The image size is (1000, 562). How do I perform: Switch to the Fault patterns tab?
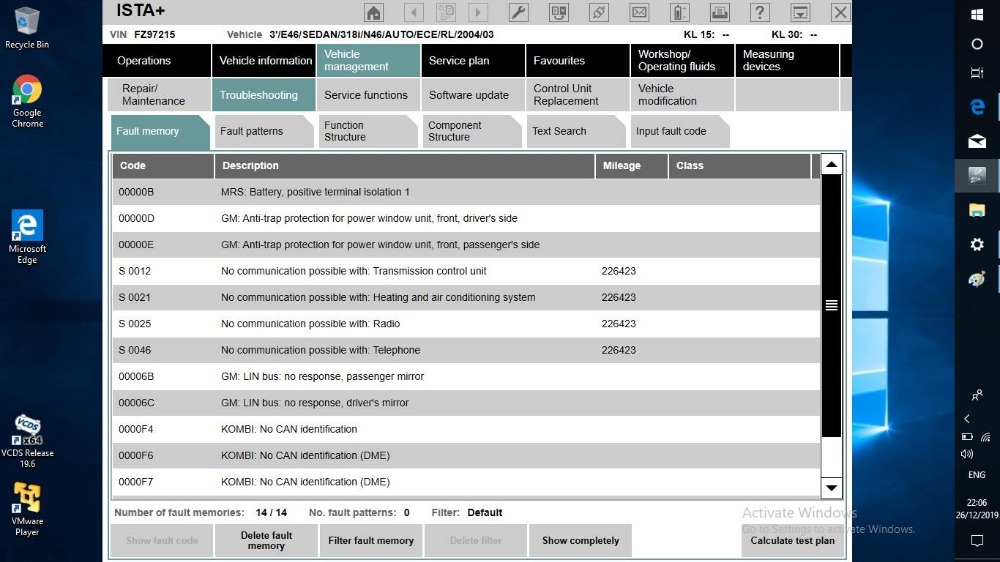coord(263,131)
